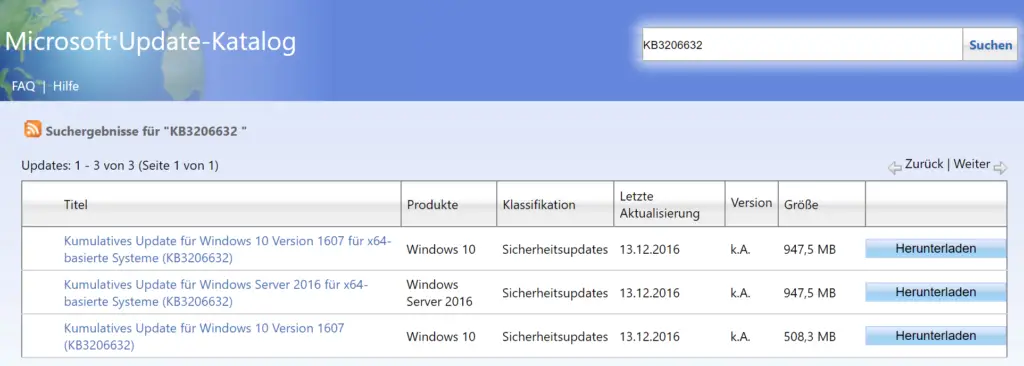This screenshot has width=1024, height=366.
Task: Open Windows 10 Version 1607 x64 update link
Action: [227, 249]
